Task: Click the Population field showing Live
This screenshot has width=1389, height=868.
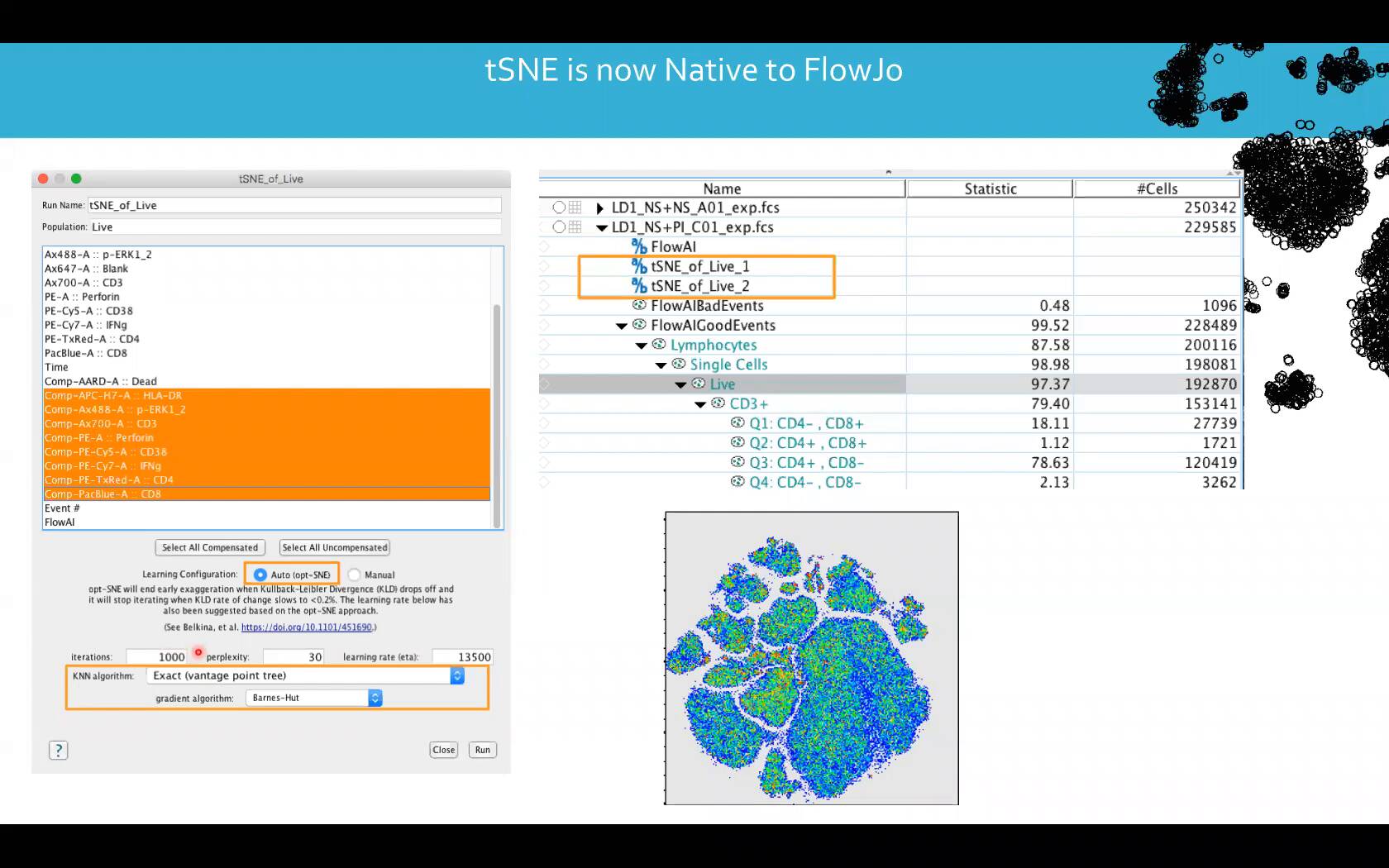Action: (294, 227)
